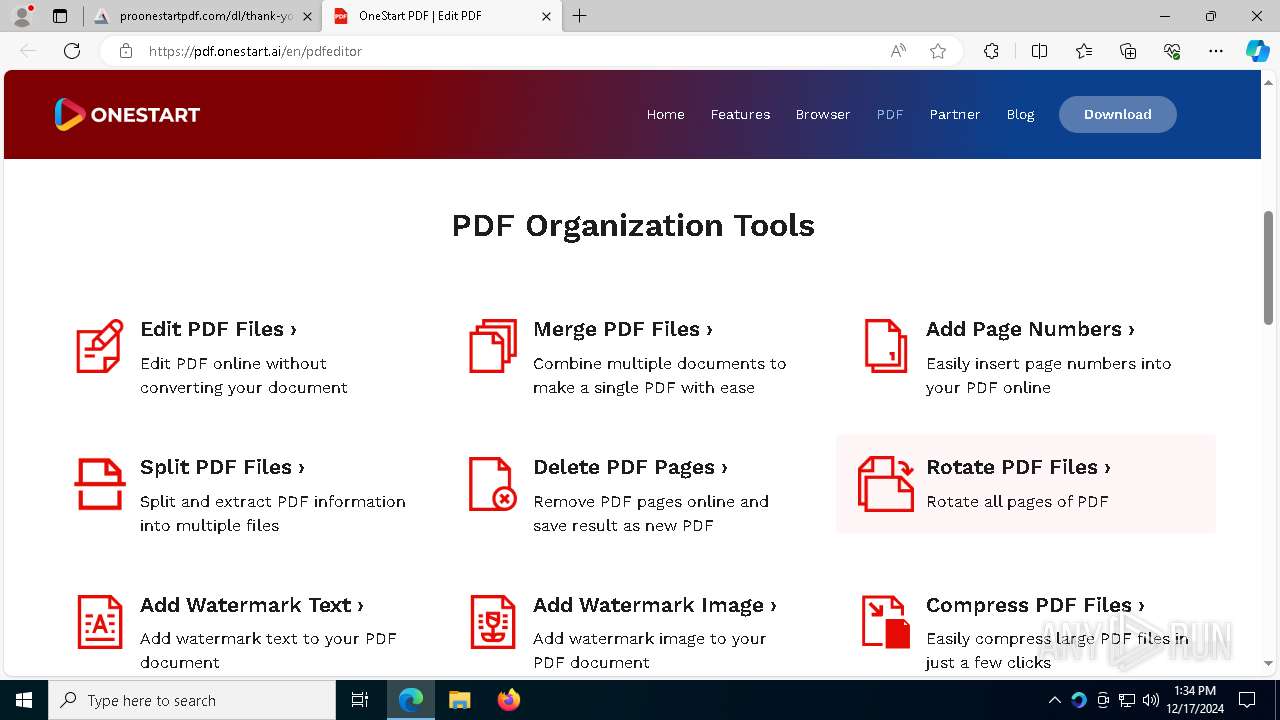Screen dimensions: 1280x720
Task: Click the OneStart logo
Action: coord(127,114)
